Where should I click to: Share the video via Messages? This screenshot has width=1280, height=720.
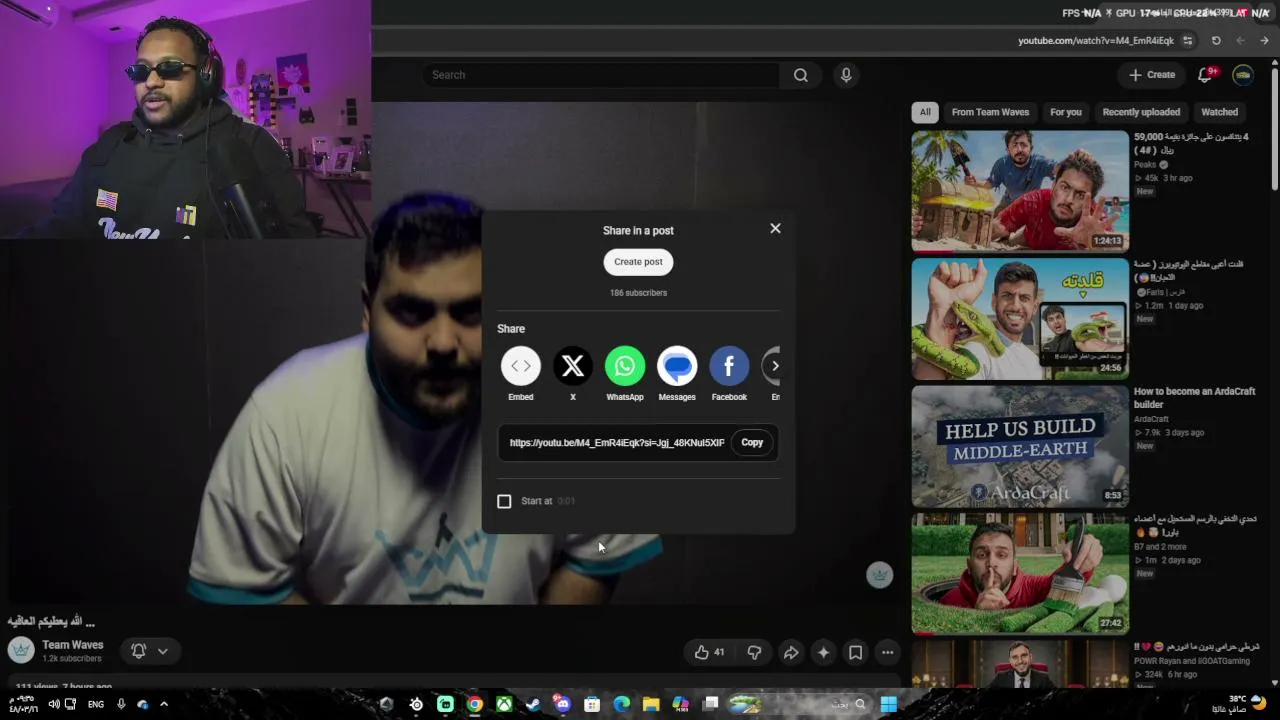[677, 366]
